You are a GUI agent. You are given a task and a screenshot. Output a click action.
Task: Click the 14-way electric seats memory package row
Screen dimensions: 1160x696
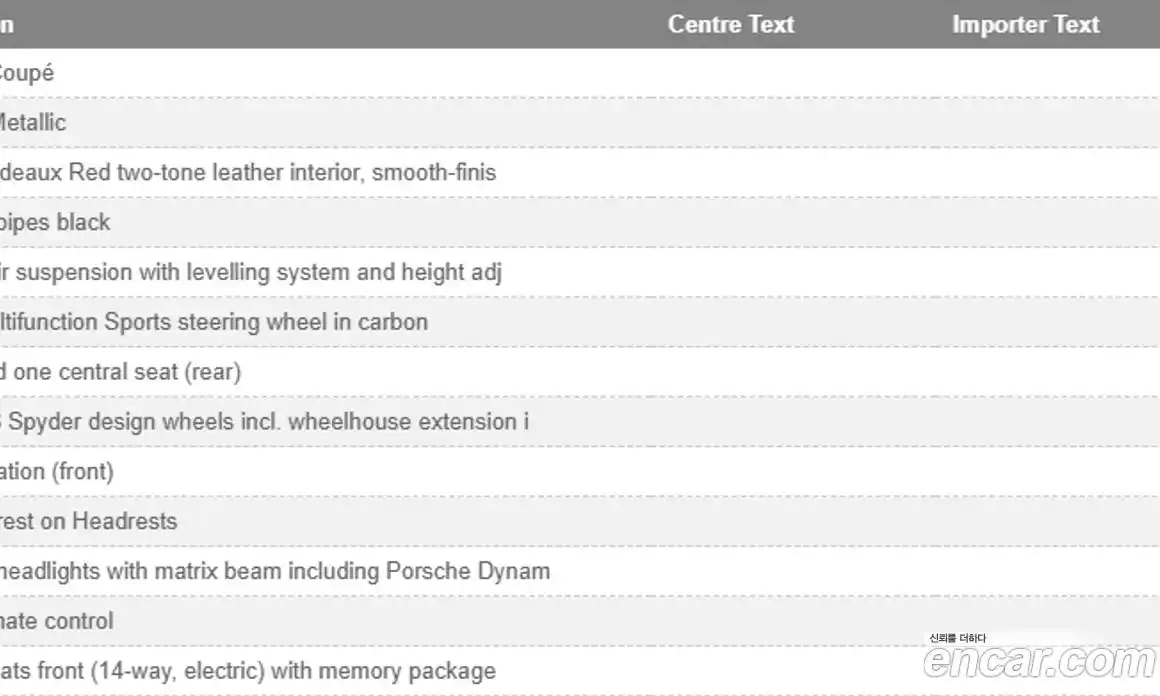(248, 671)
